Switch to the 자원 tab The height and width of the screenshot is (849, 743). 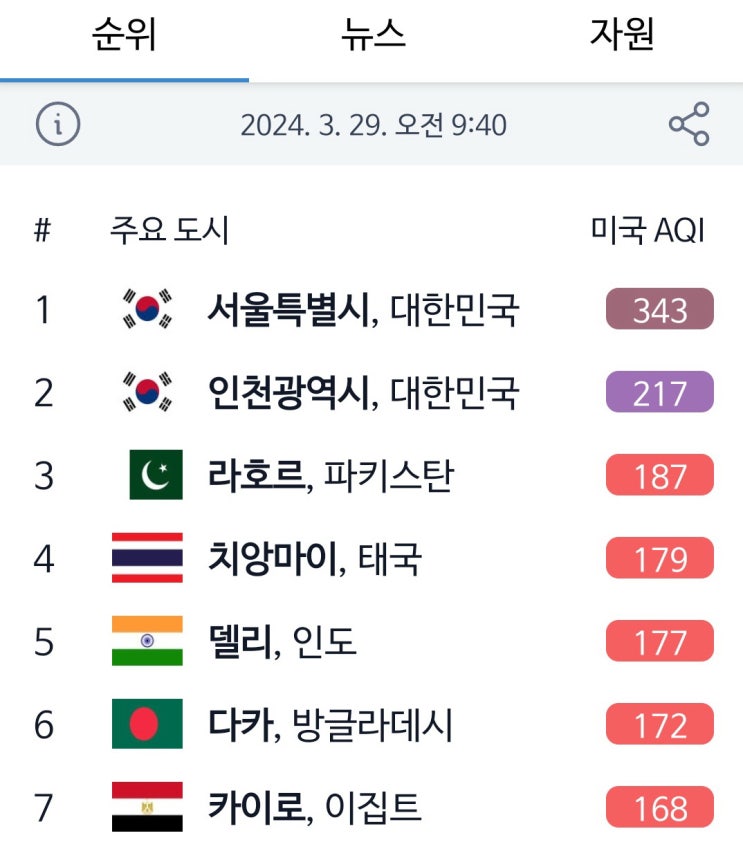[621, 36]
